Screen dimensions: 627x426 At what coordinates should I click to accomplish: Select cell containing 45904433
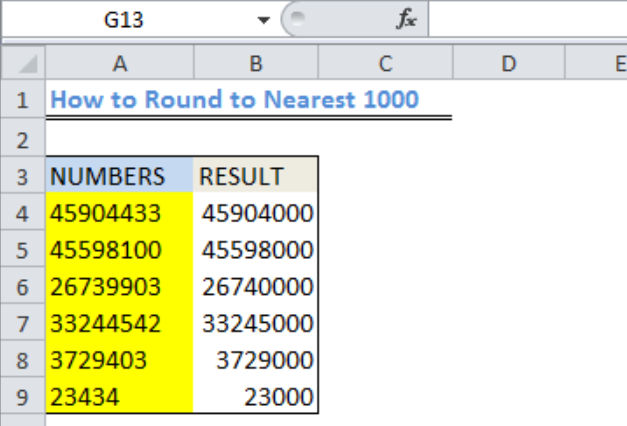pyautogui.click(x=120, y=212)
